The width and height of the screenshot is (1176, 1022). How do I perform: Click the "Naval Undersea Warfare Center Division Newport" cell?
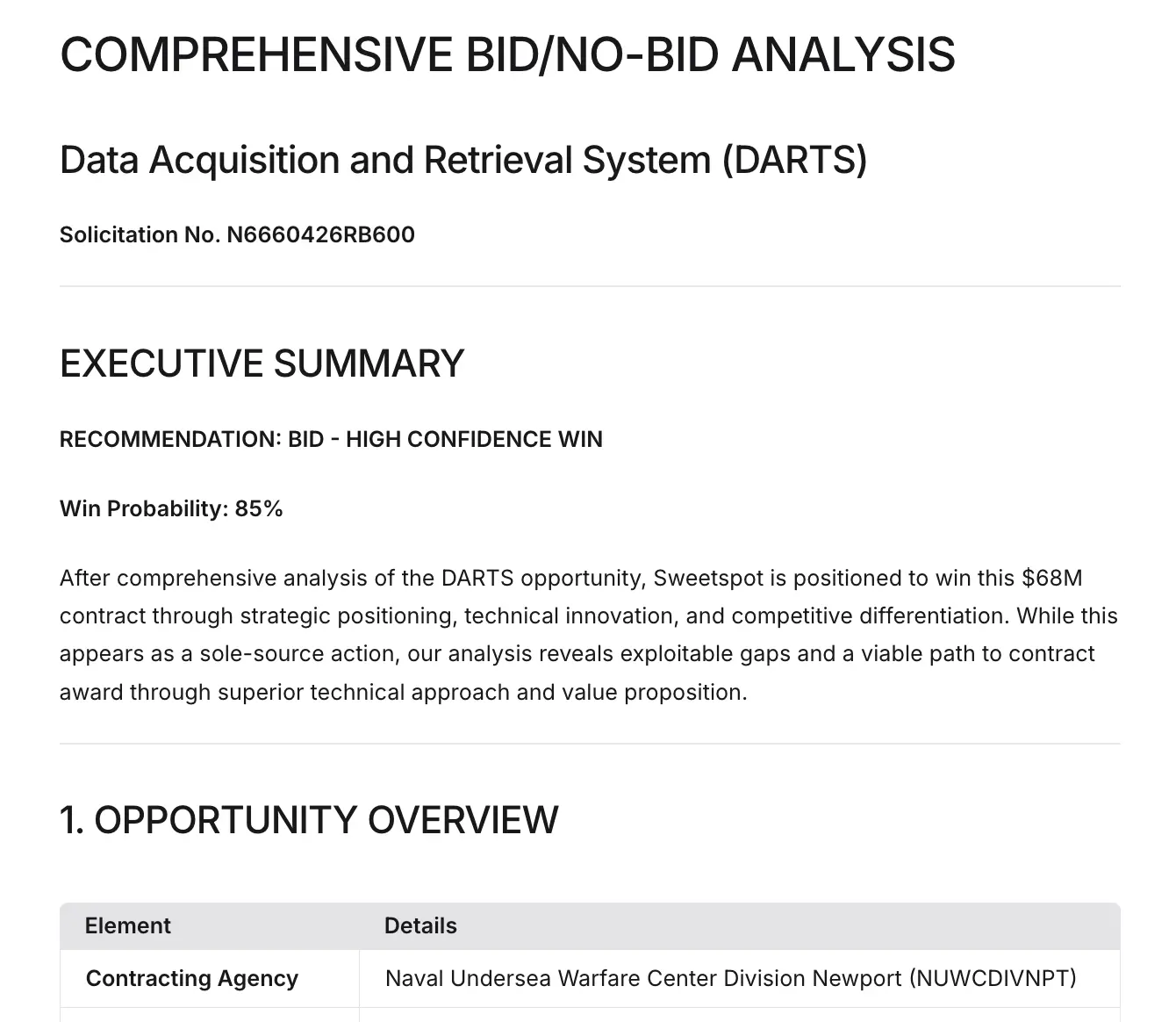point(643,978)
